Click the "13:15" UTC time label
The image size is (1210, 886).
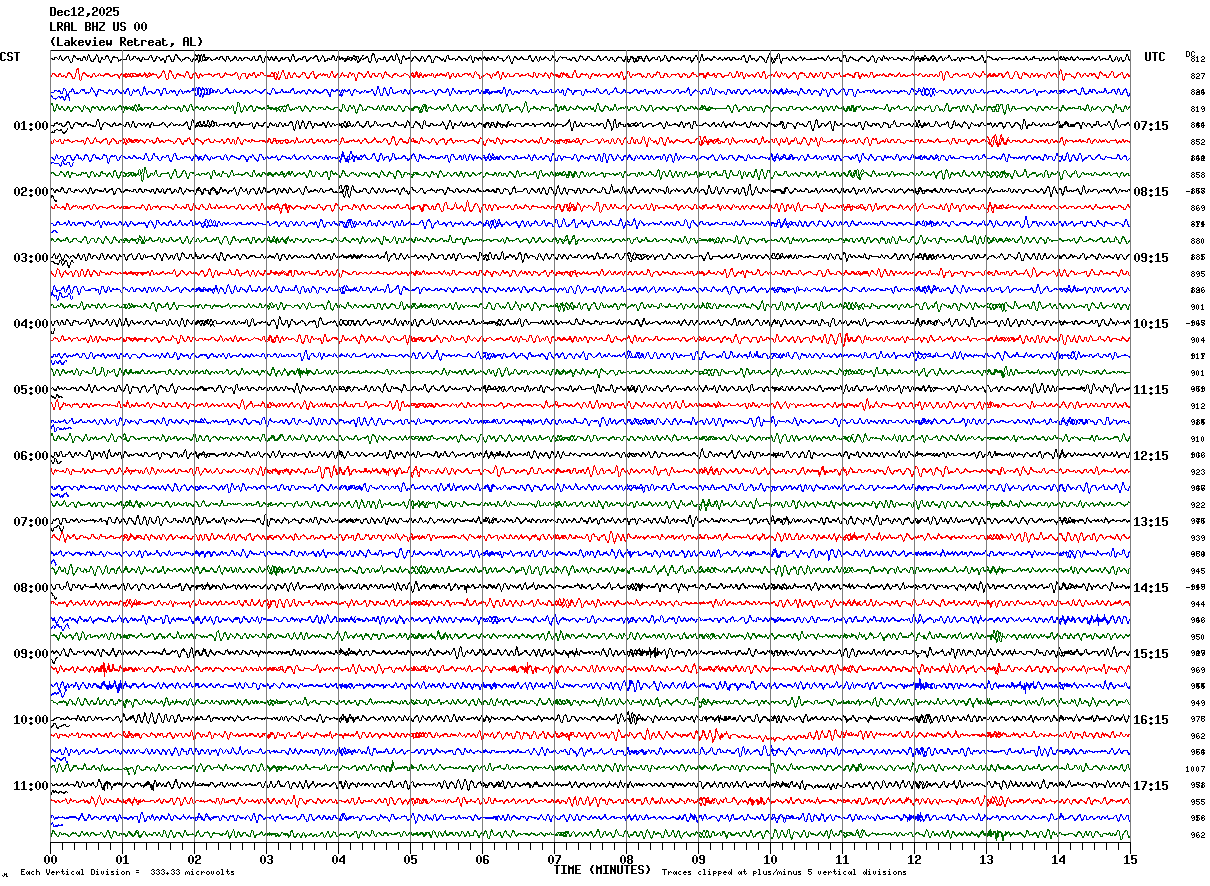pos(1151,522)
